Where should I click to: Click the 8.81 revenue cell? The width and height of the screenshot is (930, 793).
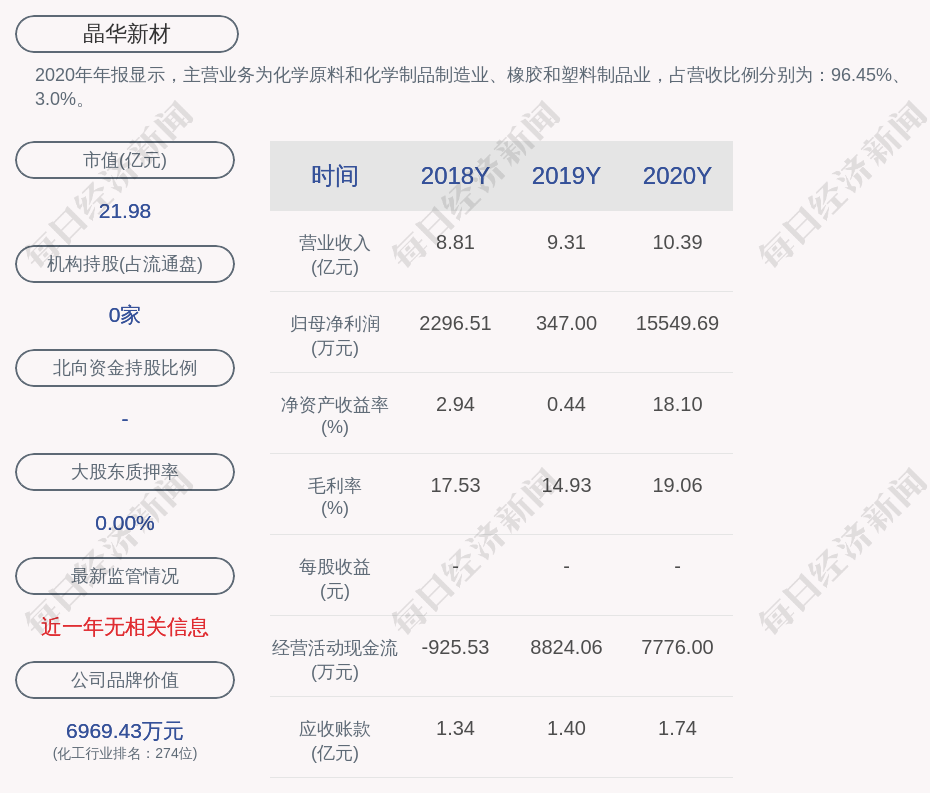click(x=455, y=243)
